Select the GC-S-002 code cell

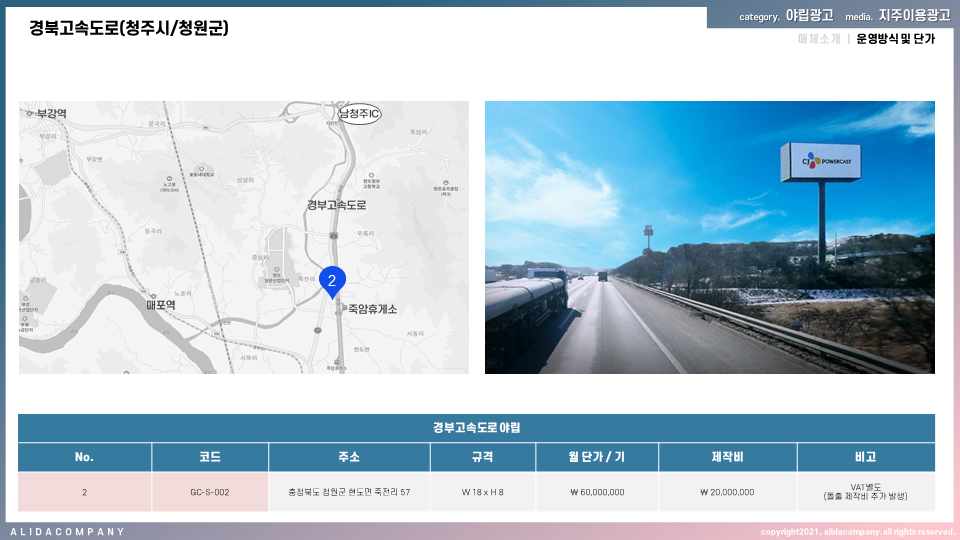pyautogui.click(x=210, y=492)
